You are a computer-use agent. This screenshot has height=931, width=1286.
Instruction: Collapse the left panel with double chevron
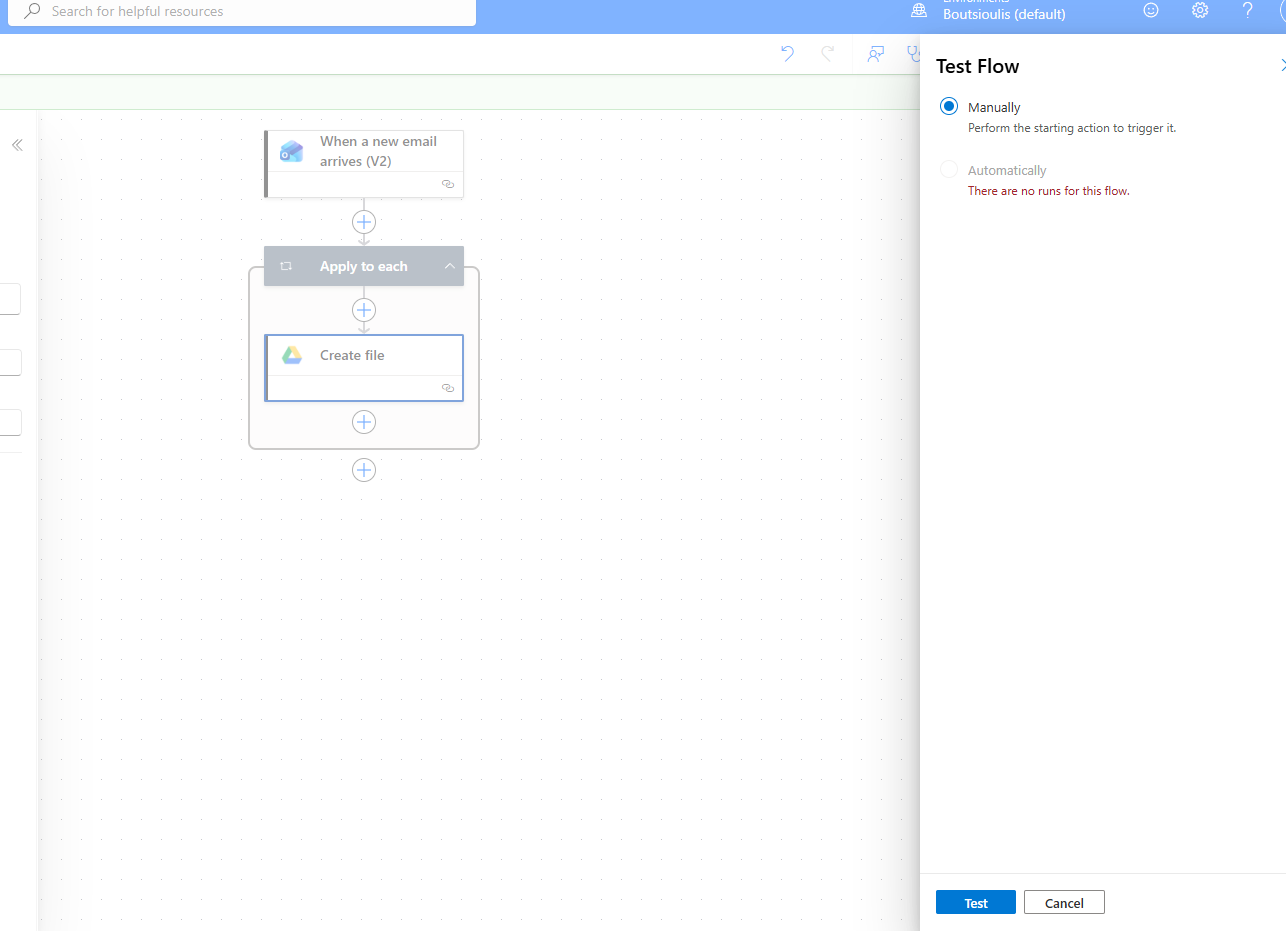pyautogui.click(x=17, y=145)
